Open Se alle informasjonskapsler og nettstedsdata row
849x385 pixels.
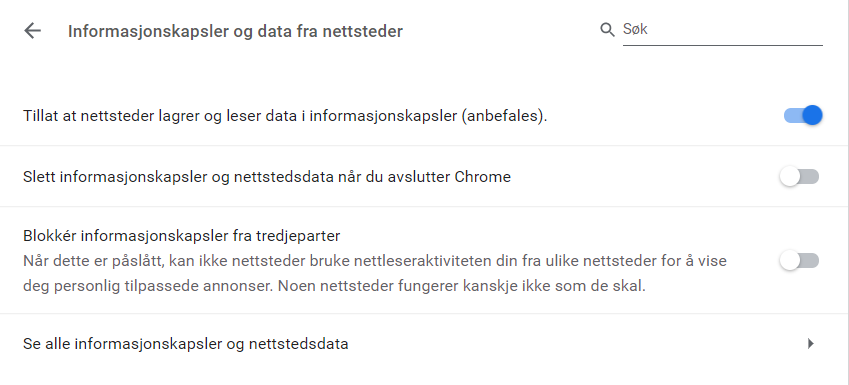(x=424, y=344)
